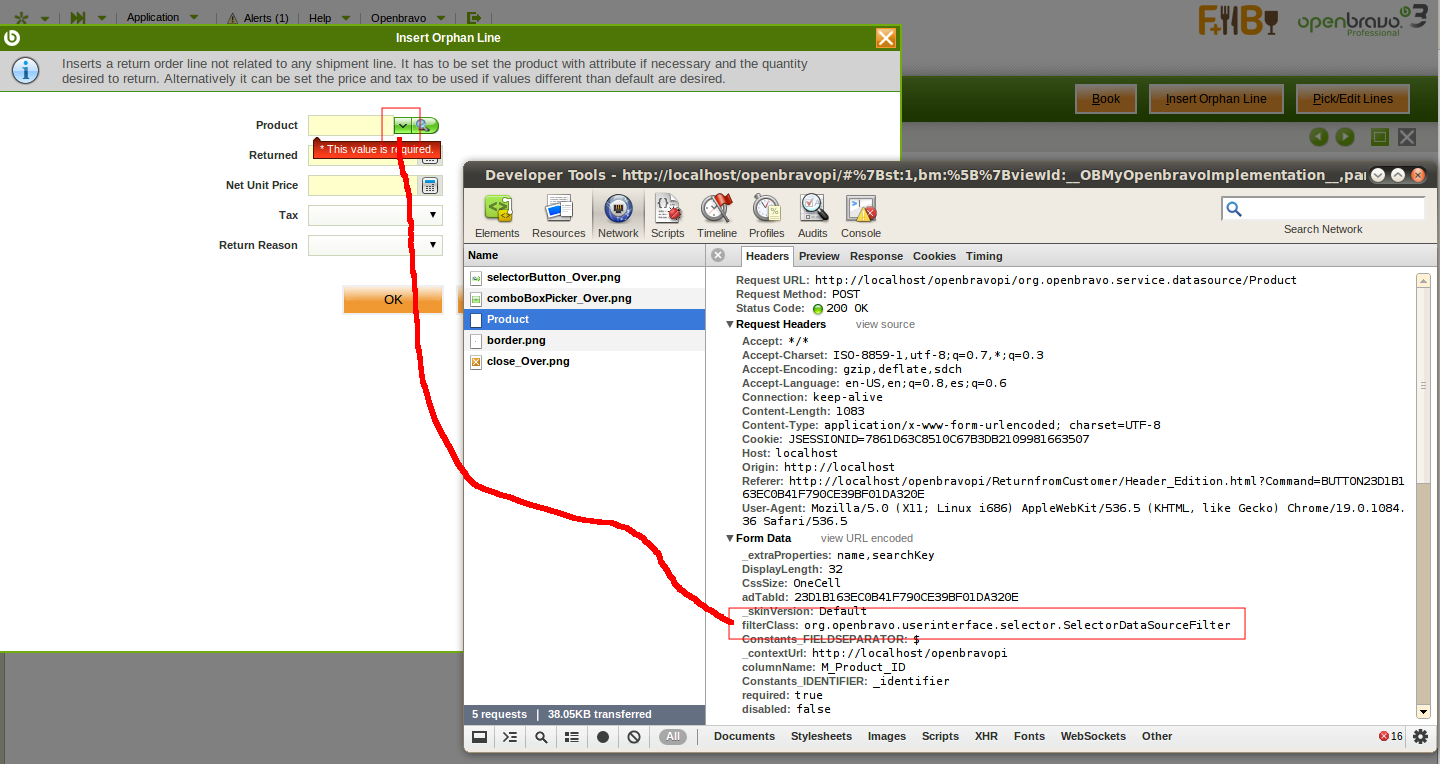
Task: Click the green previous record arrow
Action: point(1319,137)
